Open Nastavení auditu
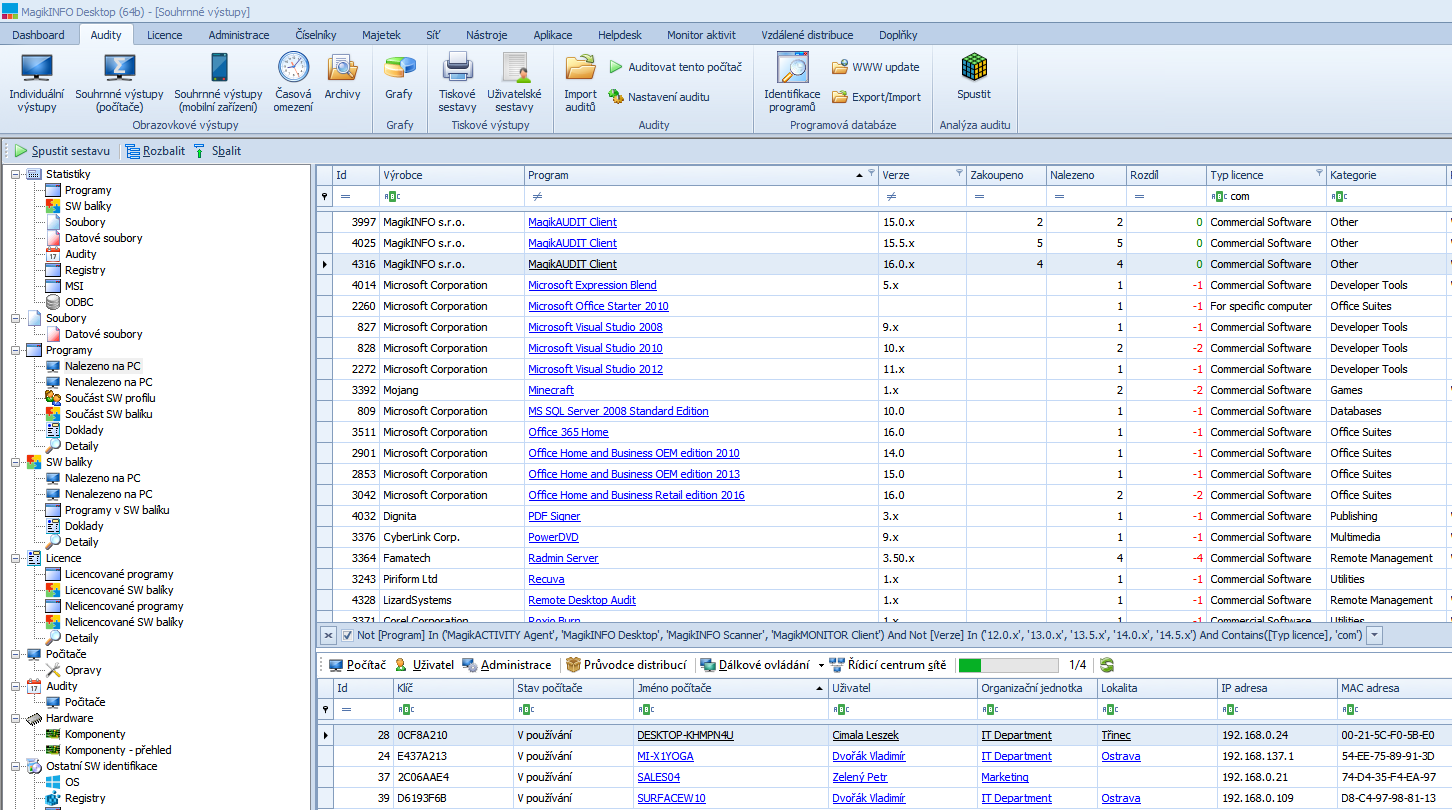 pyautogui.click(x=659, y=97)
